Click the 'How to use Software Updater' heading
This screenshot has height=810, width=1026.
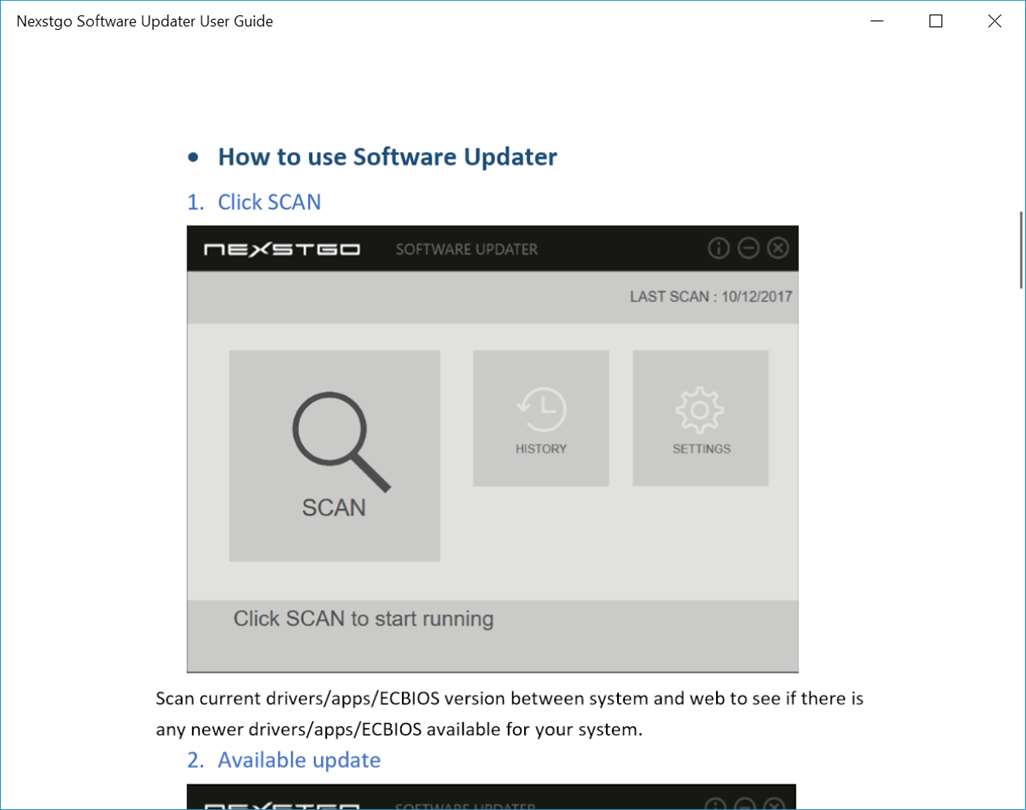387,157
